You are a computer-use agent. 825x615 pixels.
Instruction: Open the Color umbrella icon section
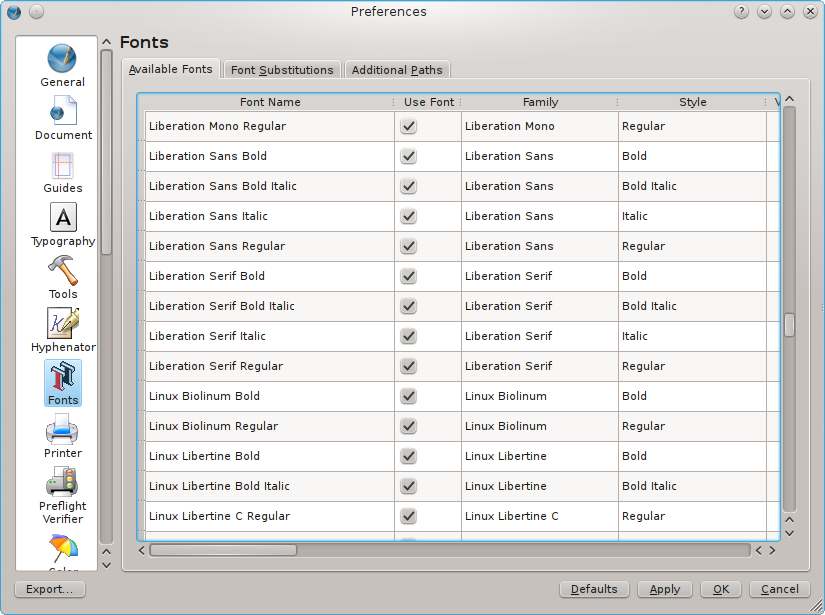(63, 550)
